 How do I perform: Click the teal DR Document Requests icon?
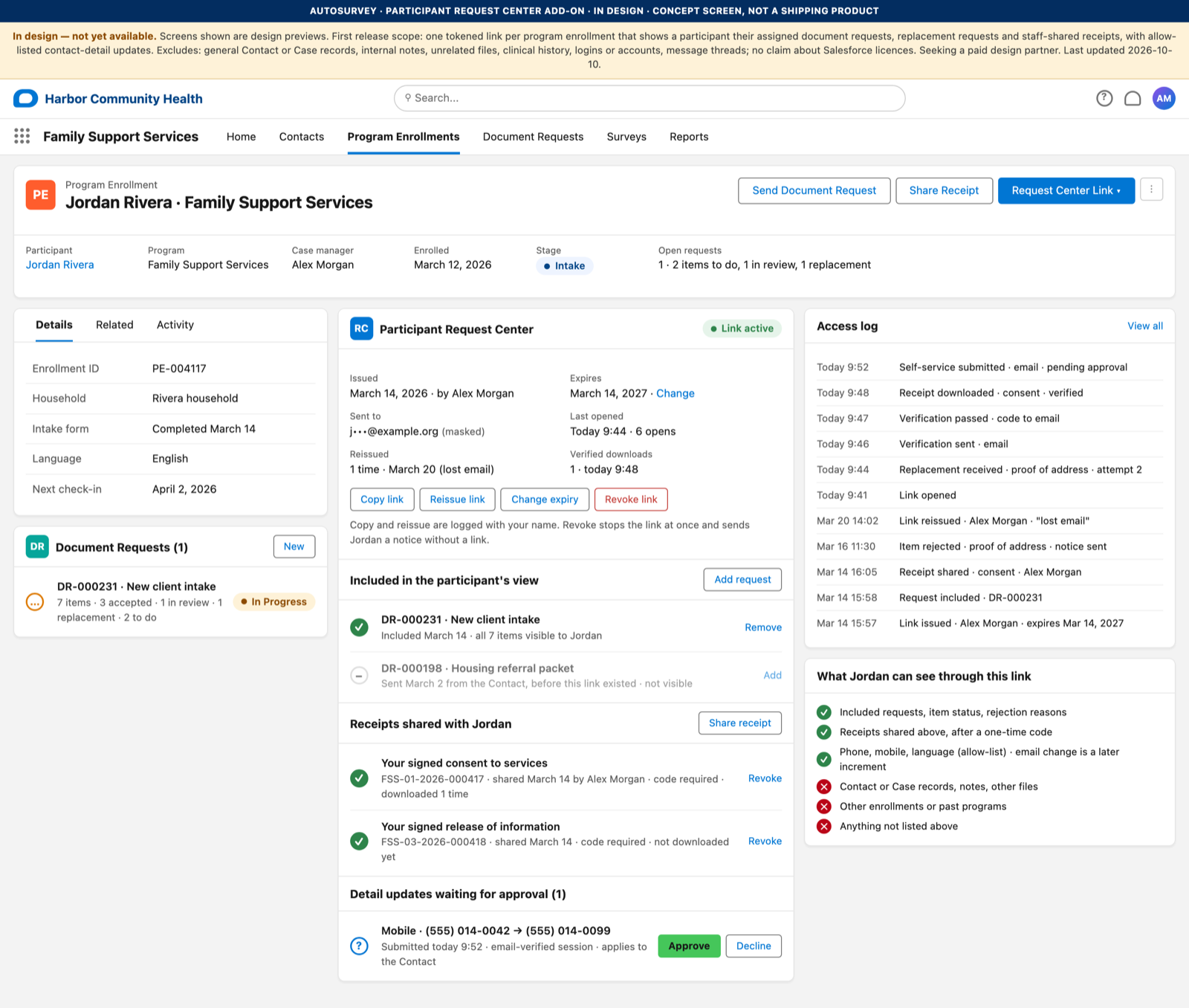pos(37,546)
